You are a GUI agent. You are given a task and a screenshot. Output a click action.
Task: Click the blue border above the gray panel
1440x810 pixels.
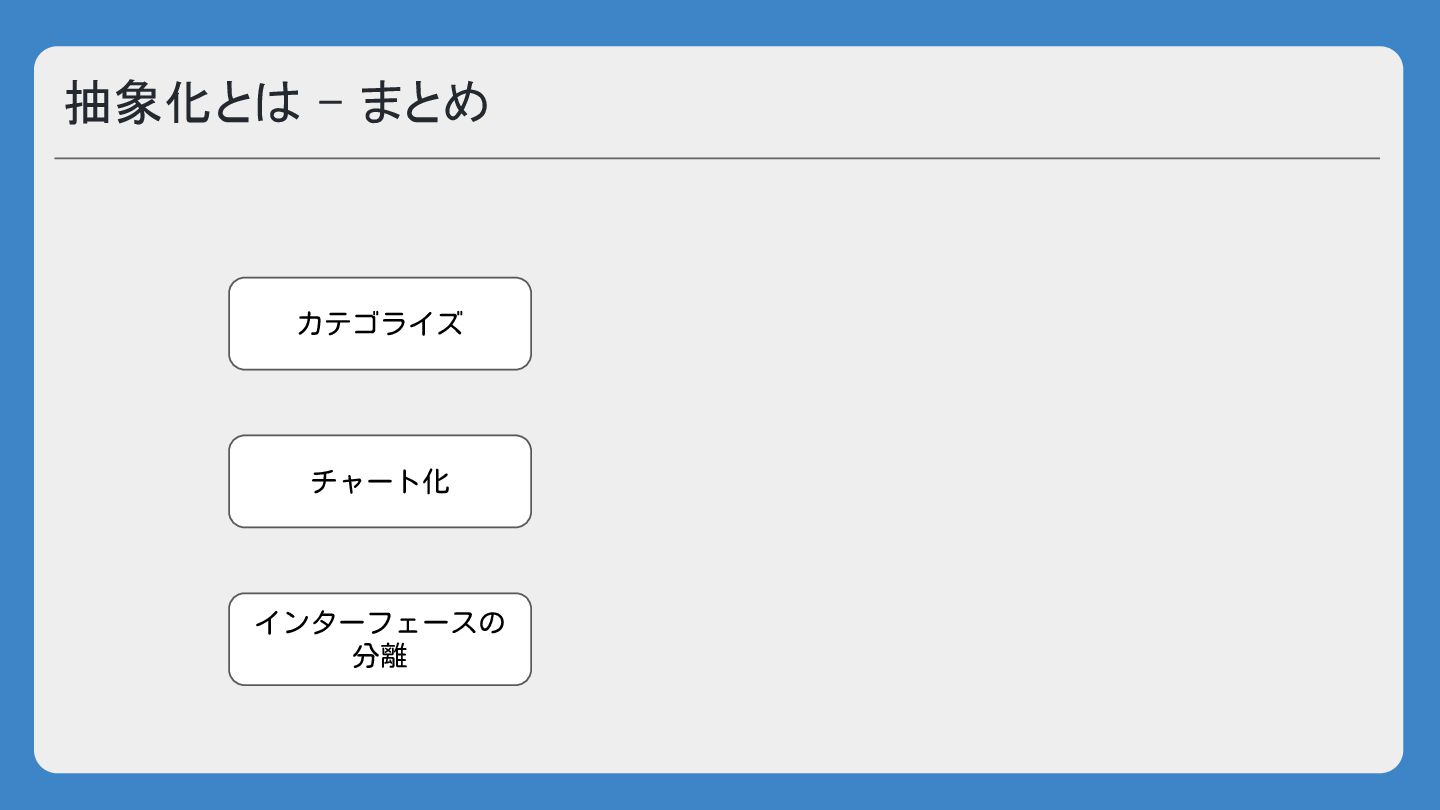[x=720, y=22]
